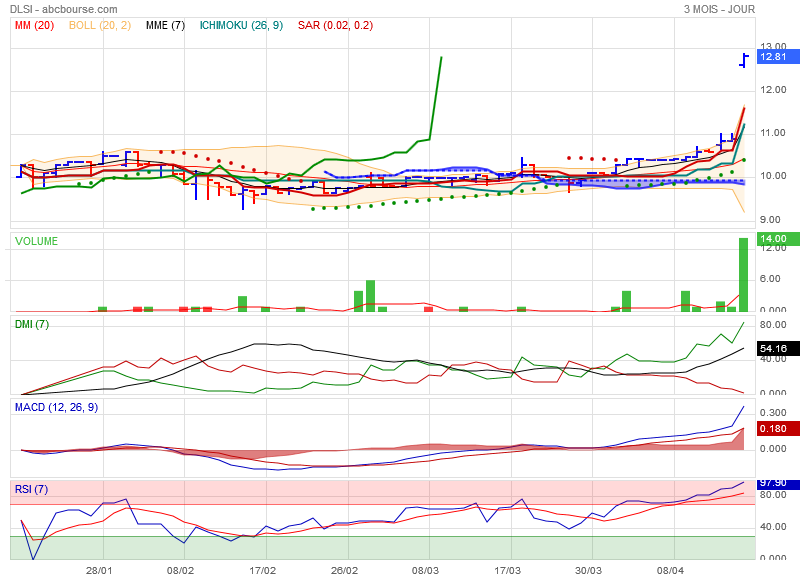Viewport: 800px width, 580px height.
Task: Click the 40.00 RSI axis label
Action: point(773,527)
